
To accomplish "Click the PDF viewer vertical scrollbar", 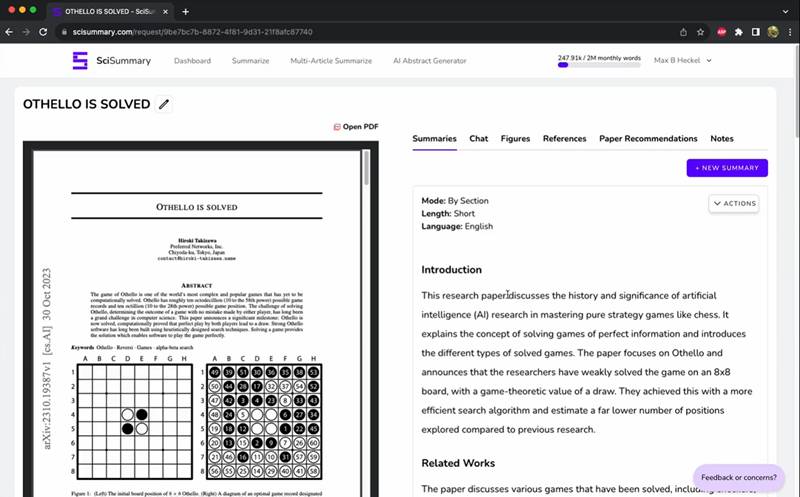I will (366, 168).
